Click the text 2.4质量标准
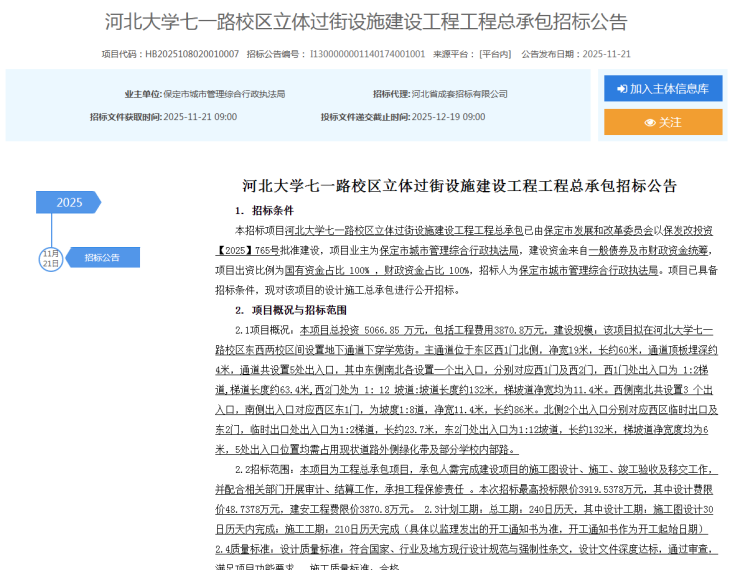The image size is (740, 570). (243, 549)
